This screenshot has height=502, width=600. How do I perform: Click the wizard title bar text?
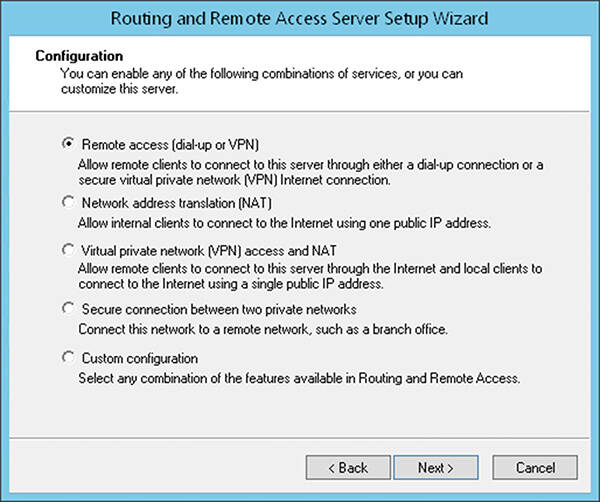click(300, 18)
